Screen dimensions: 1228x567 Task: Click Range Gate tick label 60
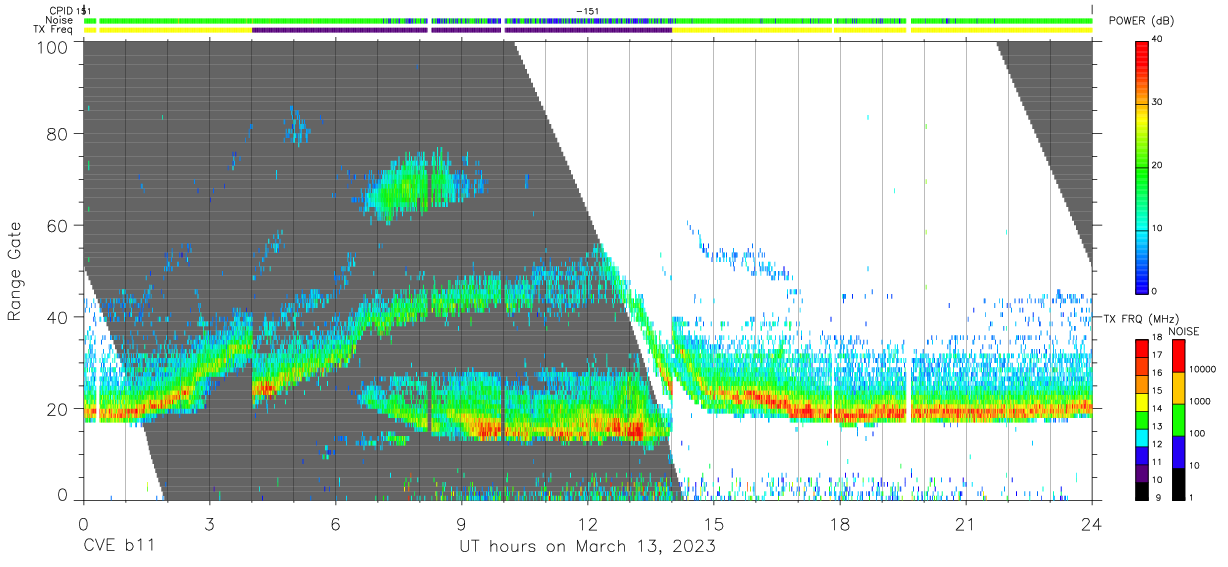click(57, 226)
